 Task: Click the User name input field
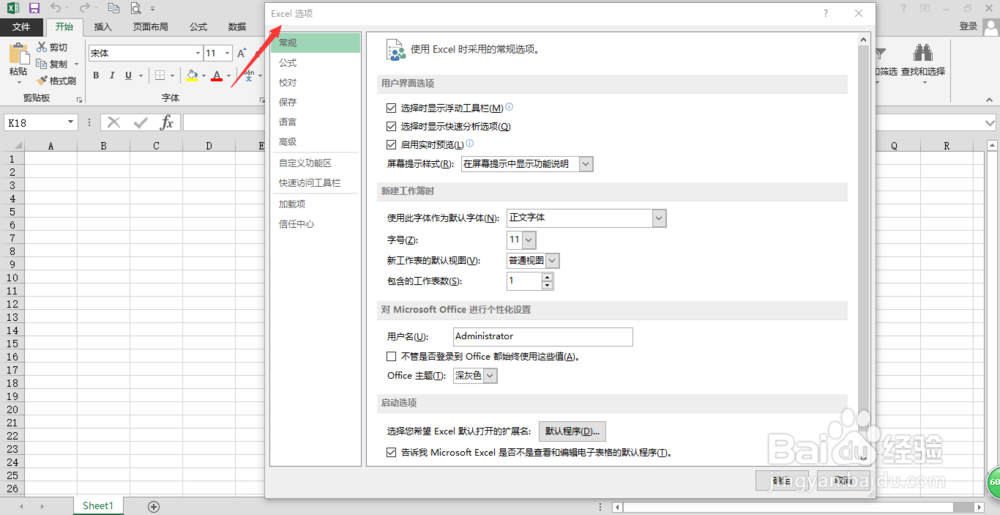(x=543, y=337)
